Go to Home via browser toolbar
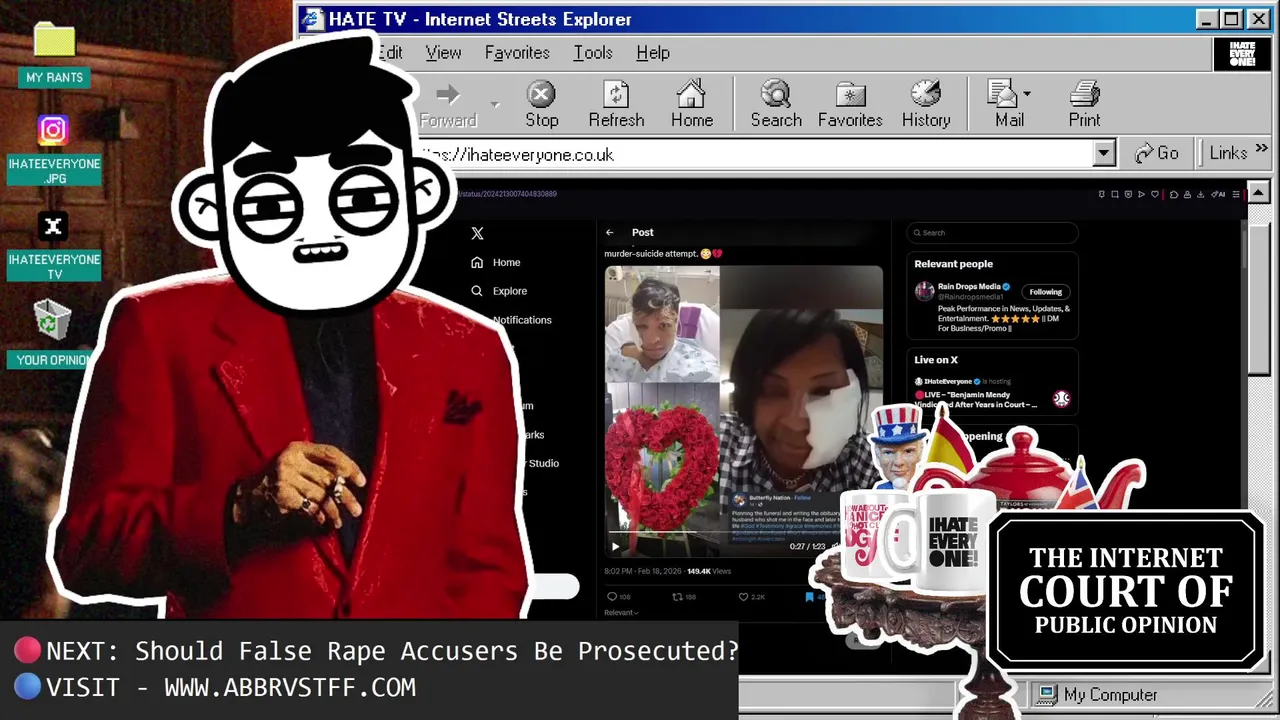The height and width of the screenshot is (720, 1280). (692, 104)
